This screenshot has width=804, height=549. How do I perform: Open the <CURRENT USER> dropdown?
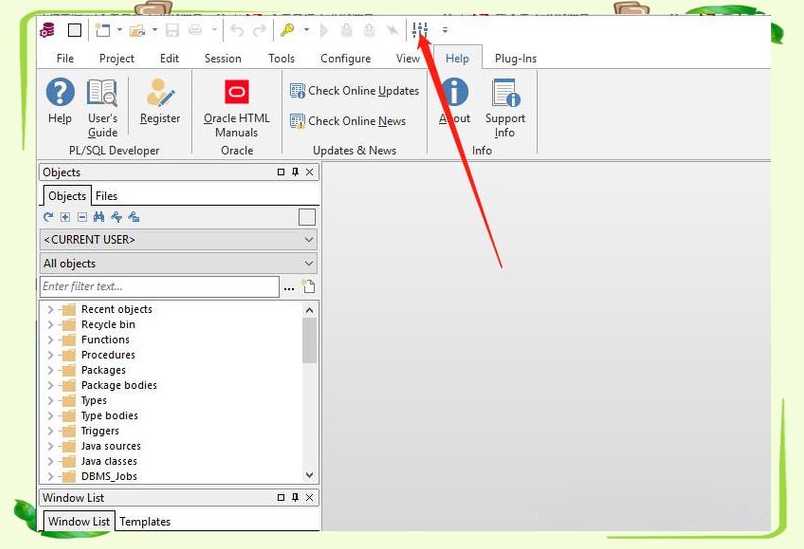pyautogui.click(x=178, y=239)
